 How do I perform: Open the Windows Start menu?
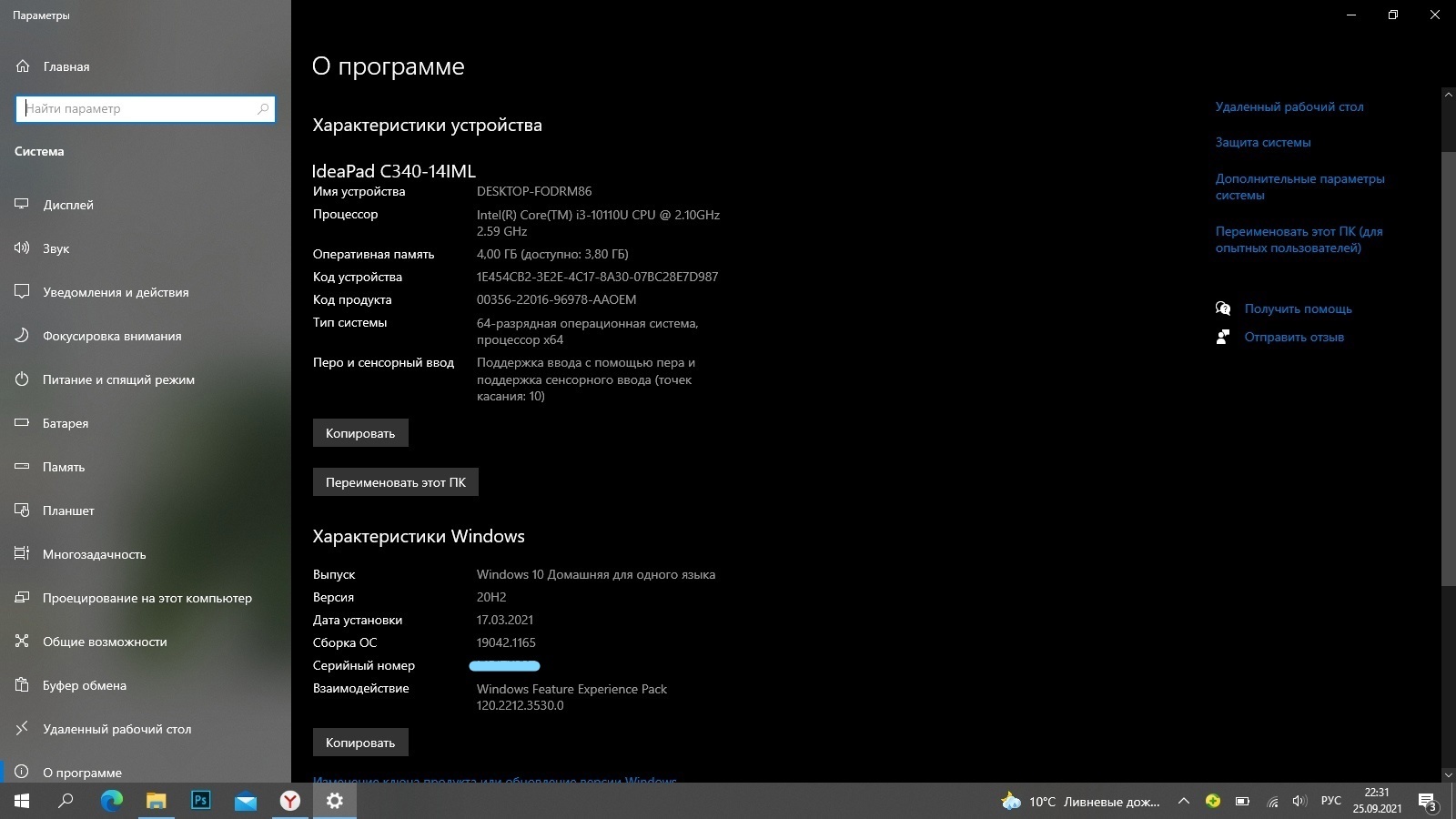(x=22, y=801)
